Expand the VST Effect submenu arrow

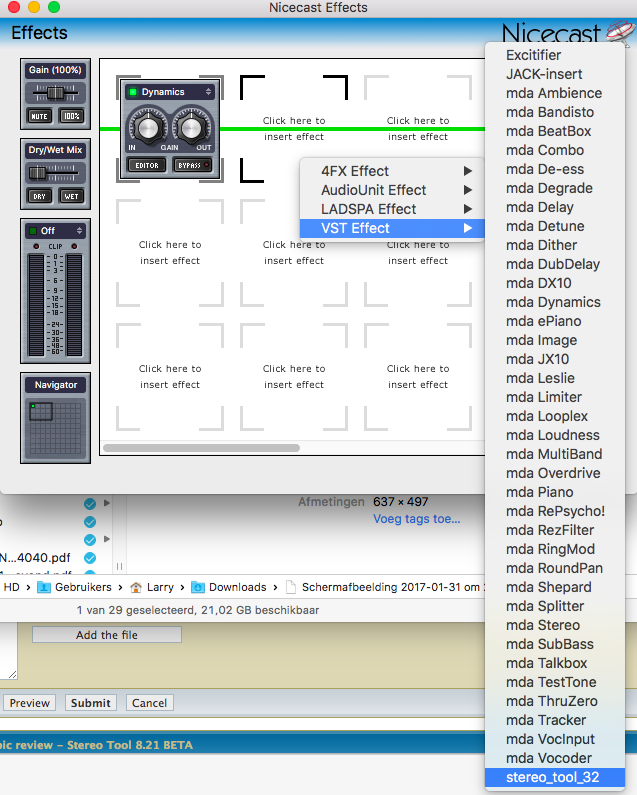[468, 228]
